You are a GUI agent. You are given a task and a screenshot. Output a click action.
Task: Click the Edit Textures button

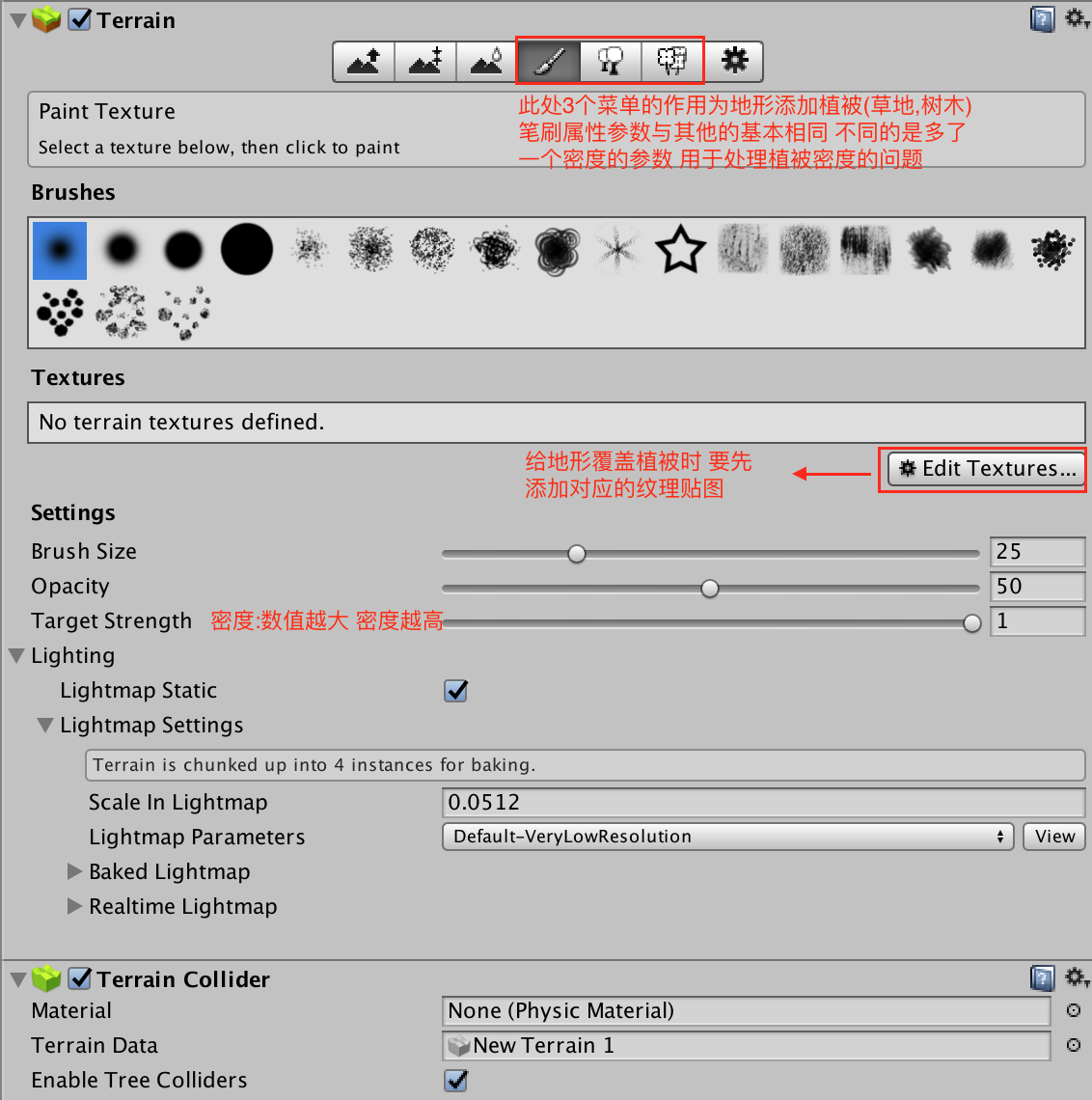point(985,469)
